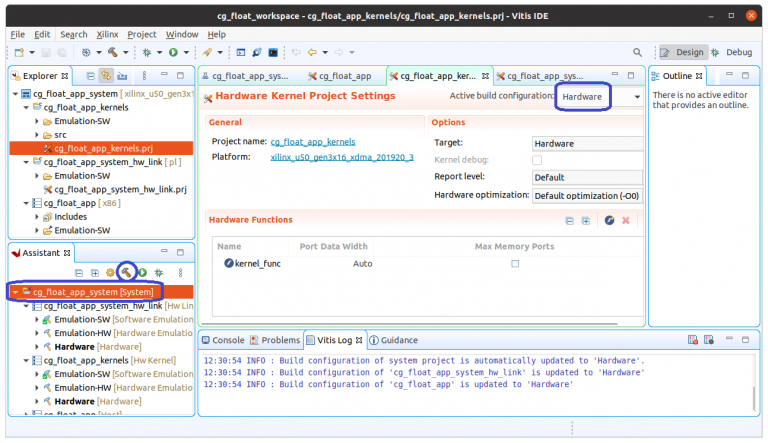Click the Debug bug icon in Assistant toolbar
The height and width of the screenshot is (443, 768).
[159, 272]
